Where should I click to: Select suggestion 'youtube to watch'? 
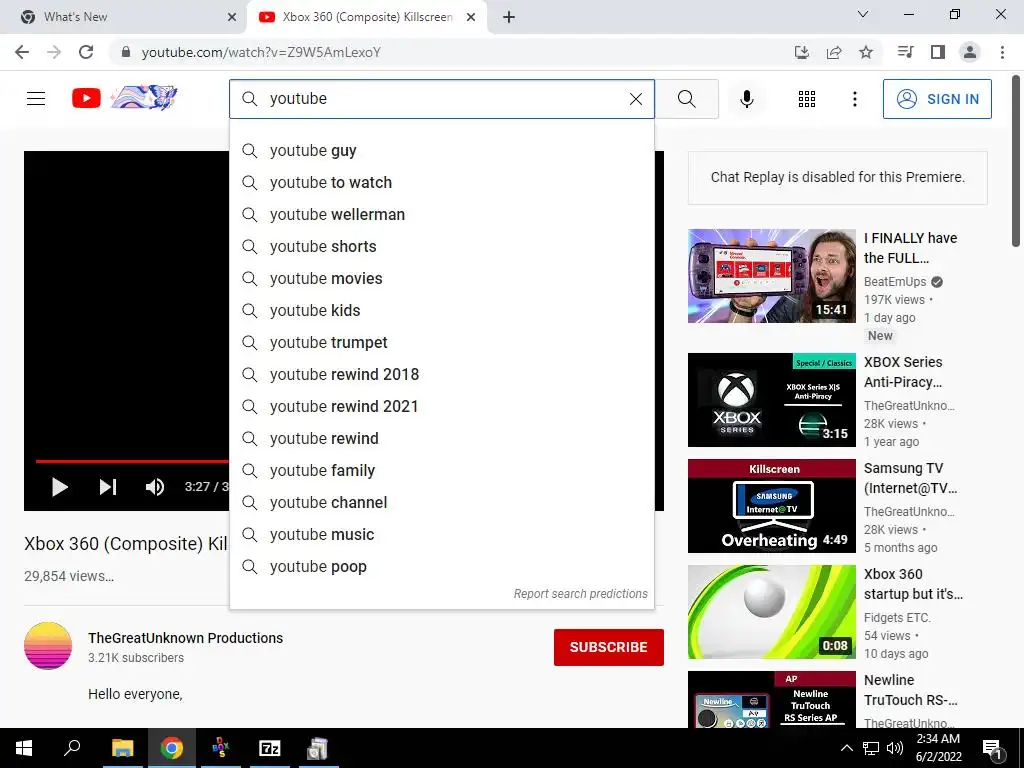coord(441,182)
